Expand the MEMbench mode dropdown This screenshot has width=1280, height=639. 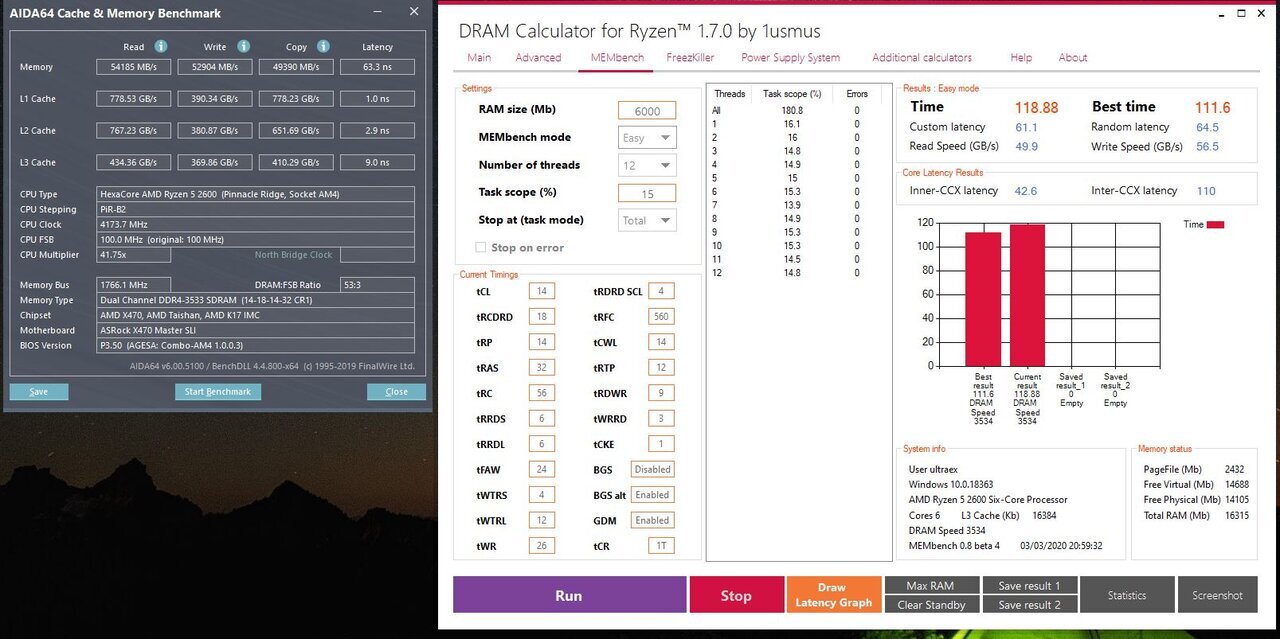(x=647, y=138)
